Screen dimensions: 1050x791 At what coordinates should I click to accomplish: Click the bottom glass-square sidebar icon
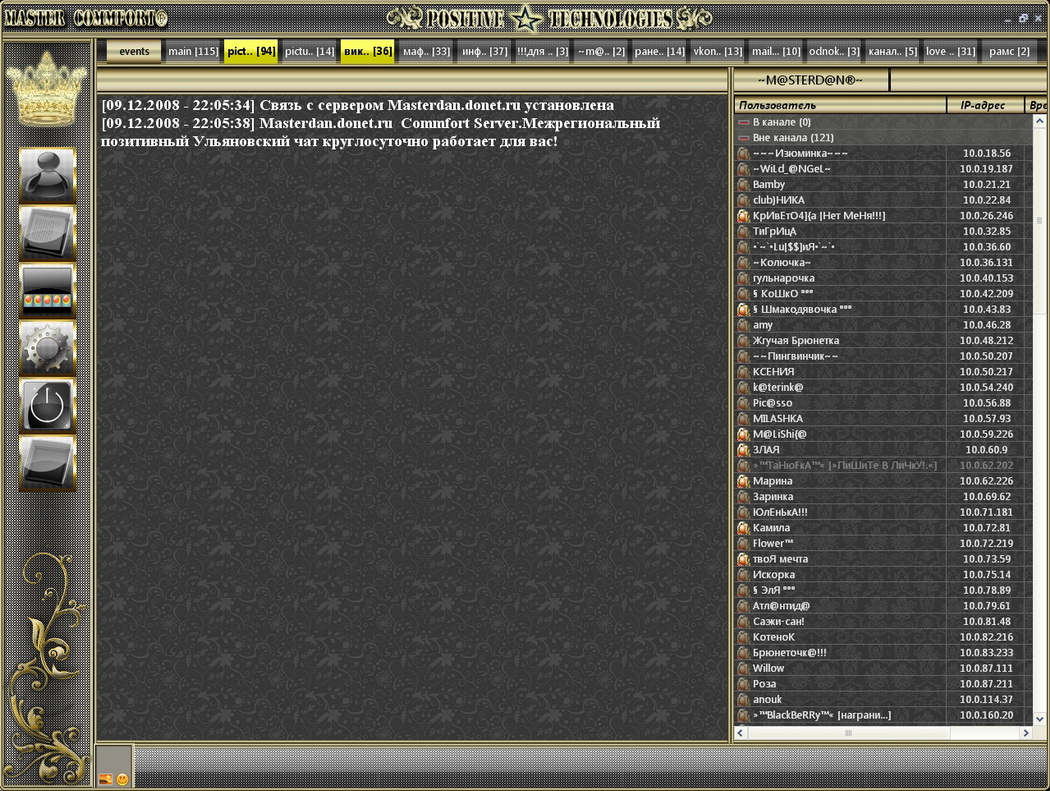point(47,463)
